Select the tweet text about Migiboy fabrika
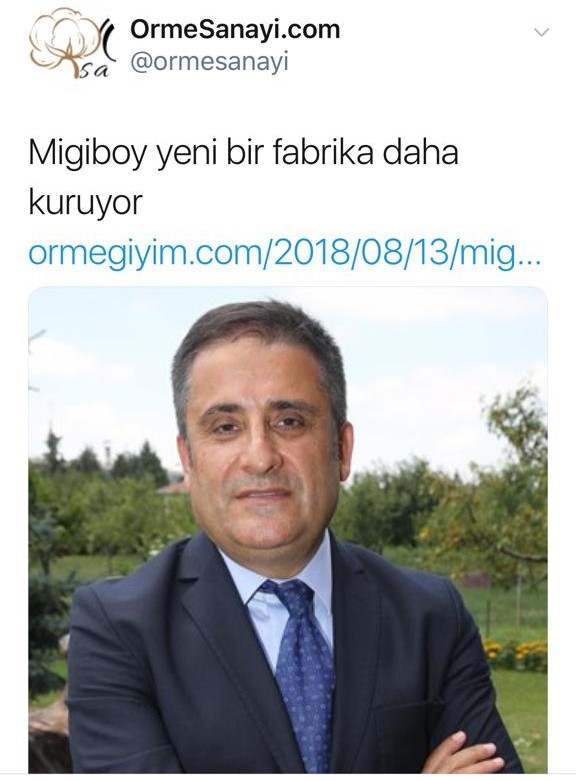 pos(243,178)
